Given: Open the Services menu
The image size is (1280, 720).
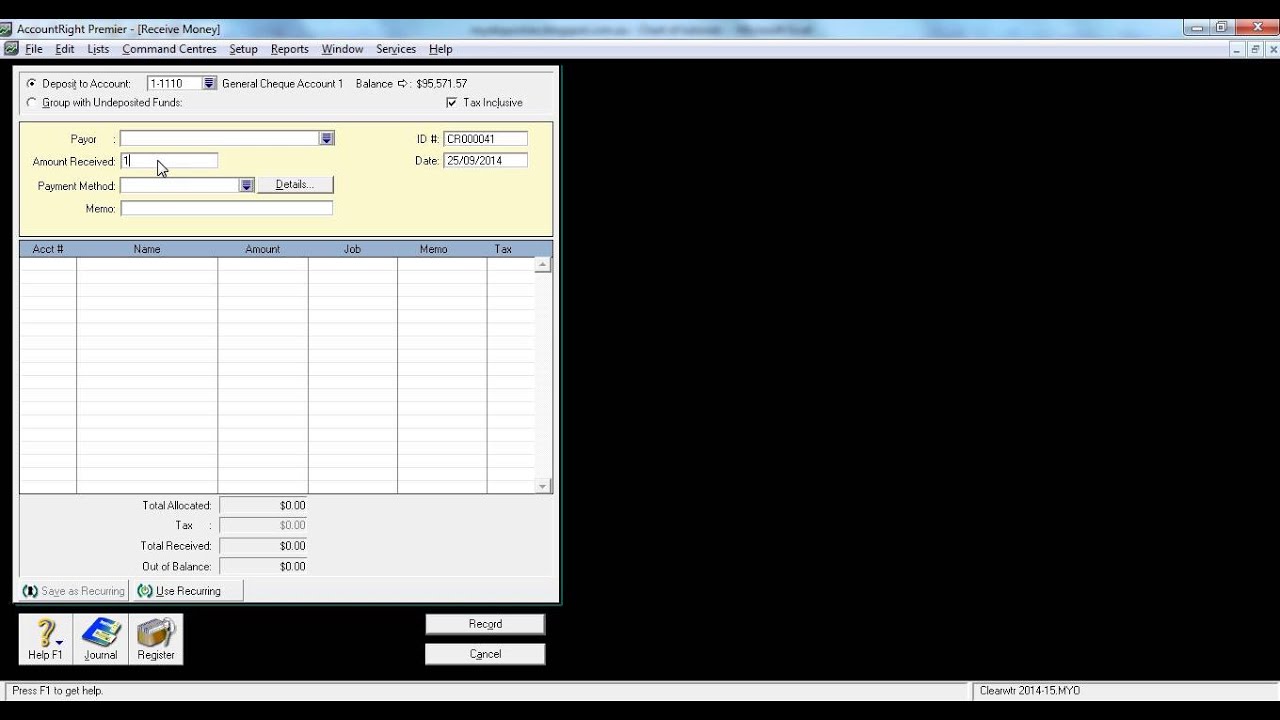Looking at the screenshot, I should pos(396,49).
